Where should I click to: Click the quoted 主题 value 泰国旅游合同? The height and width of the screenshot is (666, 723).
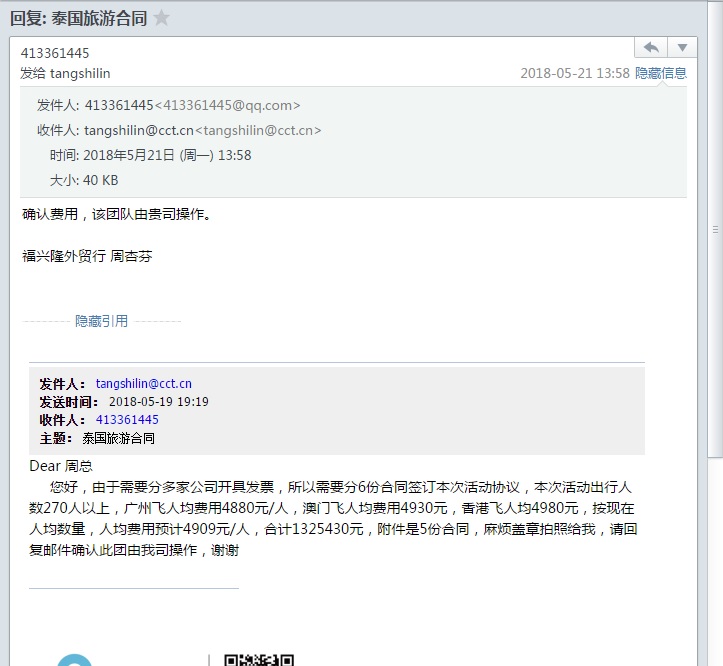pyautogui.click(x=118, y=438)
